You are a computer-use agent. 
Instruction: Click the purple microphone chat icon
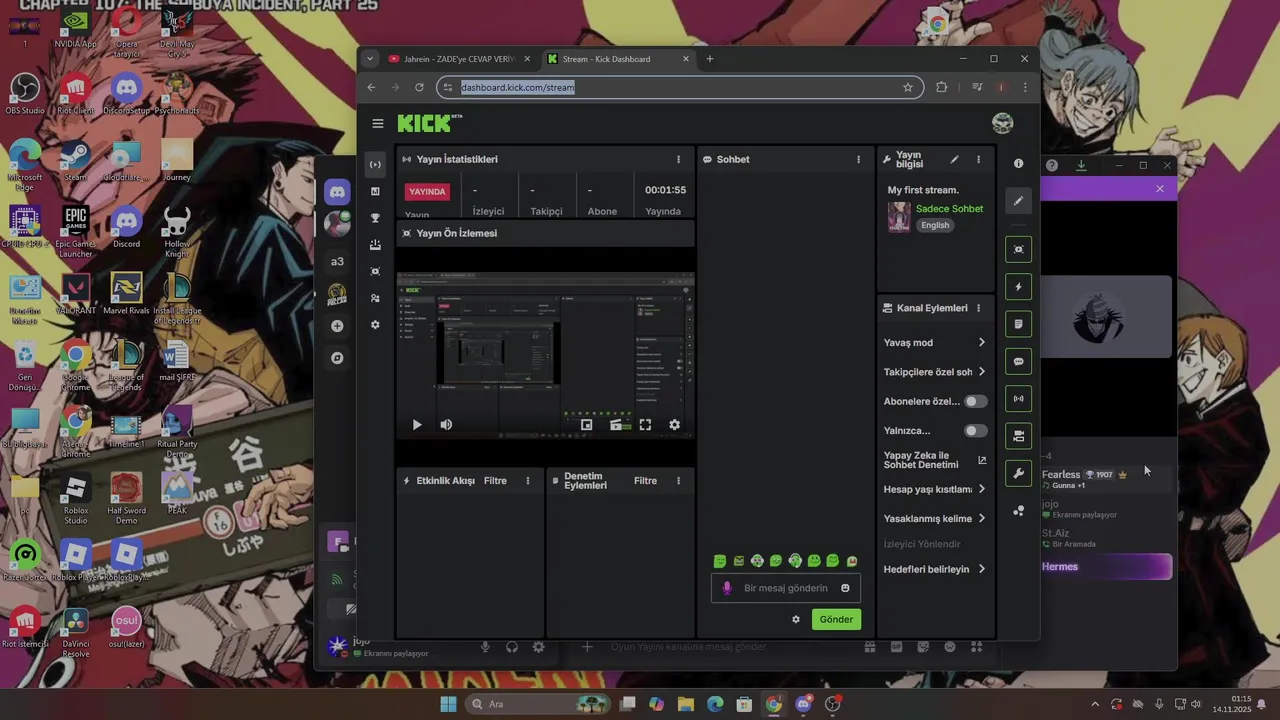coord(727,588)
